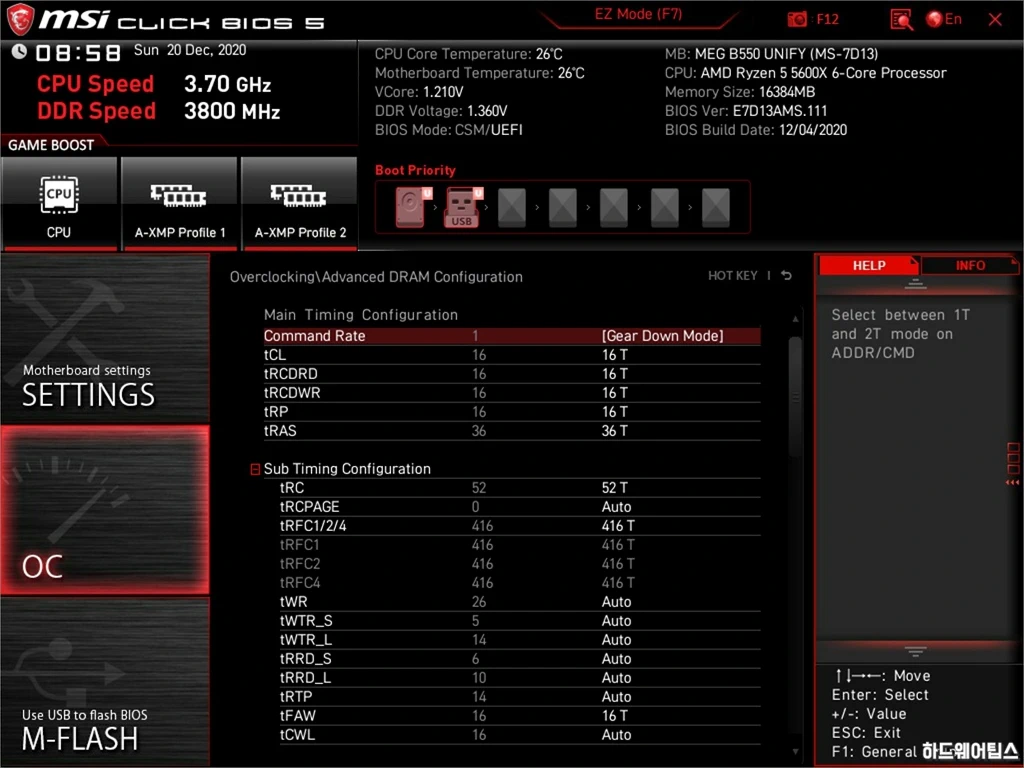Click the scroll-up arrow of settings list
Viewport: 1024px width, 768px height.
point(795,319)
